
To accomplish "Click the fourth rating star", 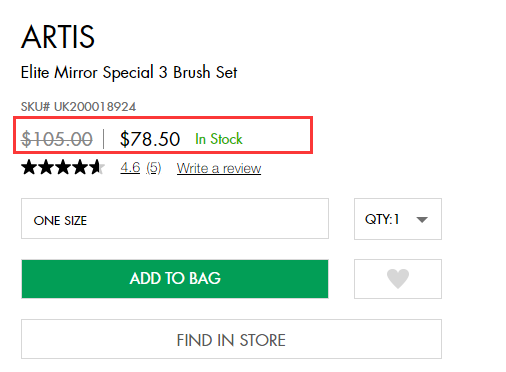I will coord(80,167).
